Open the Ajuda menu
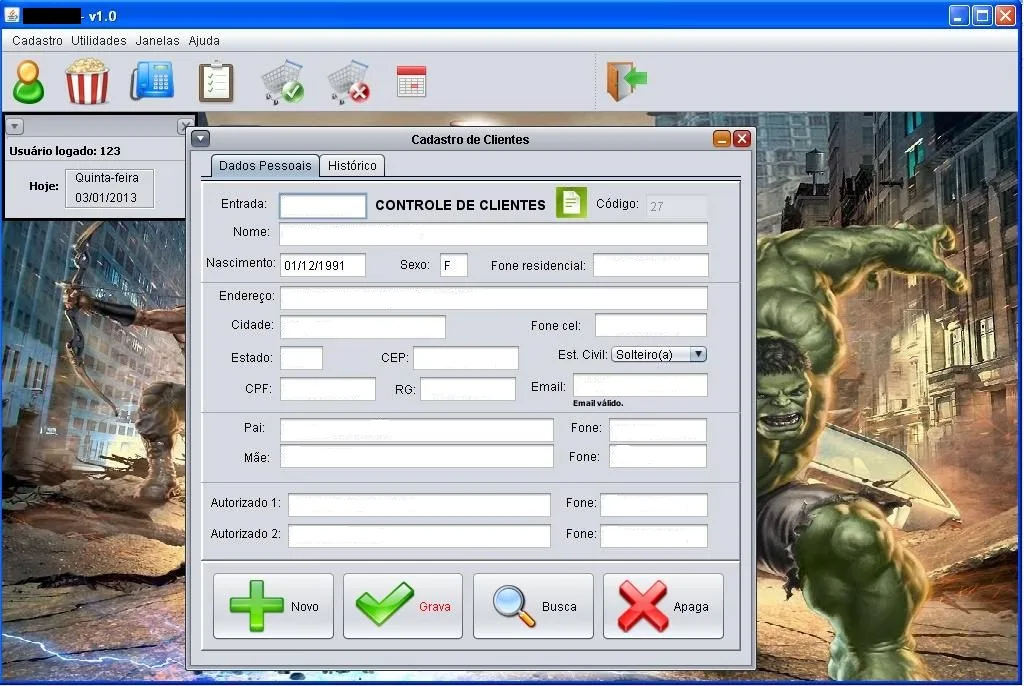The height and width of the screenshot is (686, 1024). tap(204, 41)
